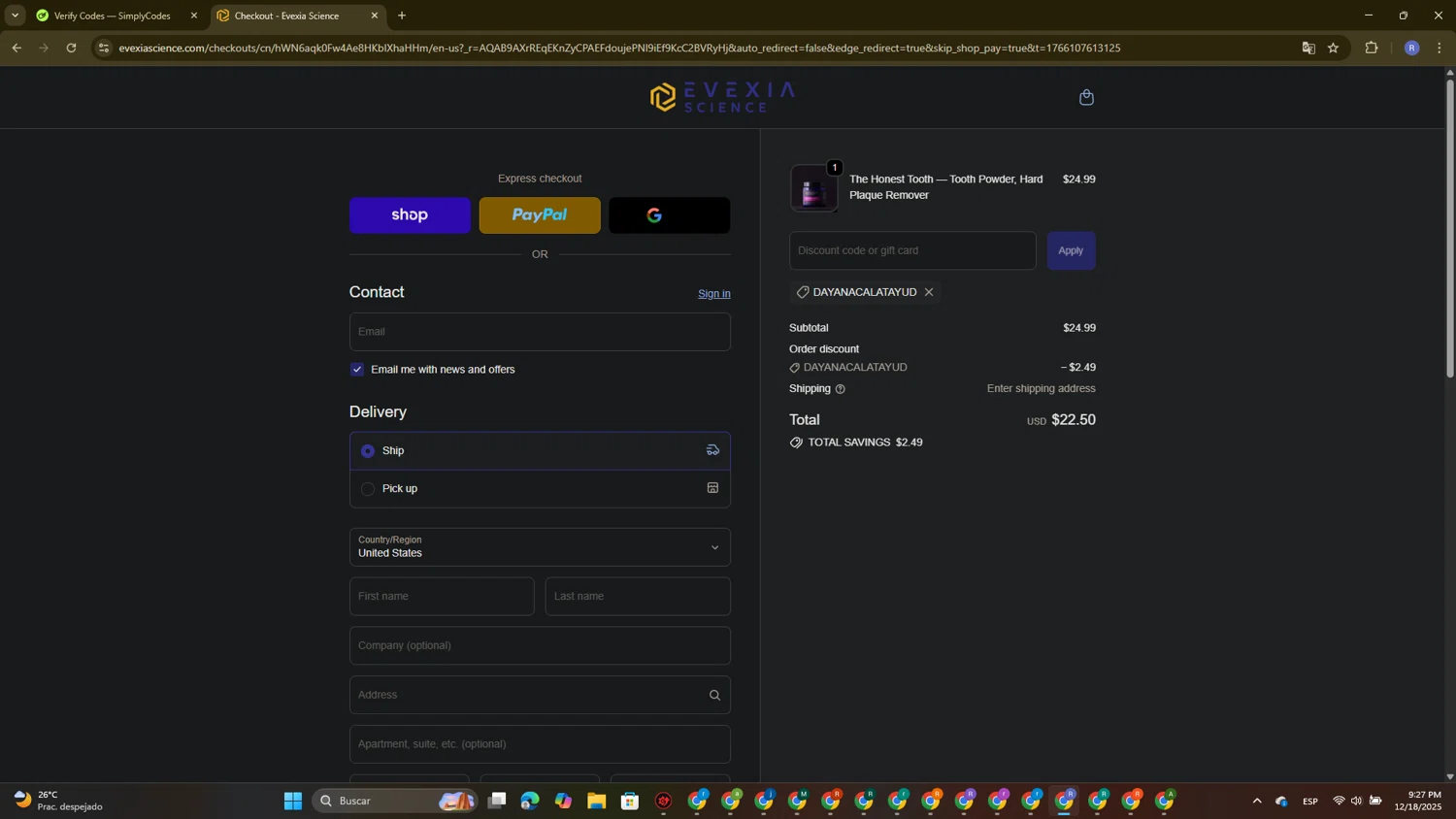Focus the Last name field
The width and height of the screenshot is (1456, 819).
[x=638, y=597]
